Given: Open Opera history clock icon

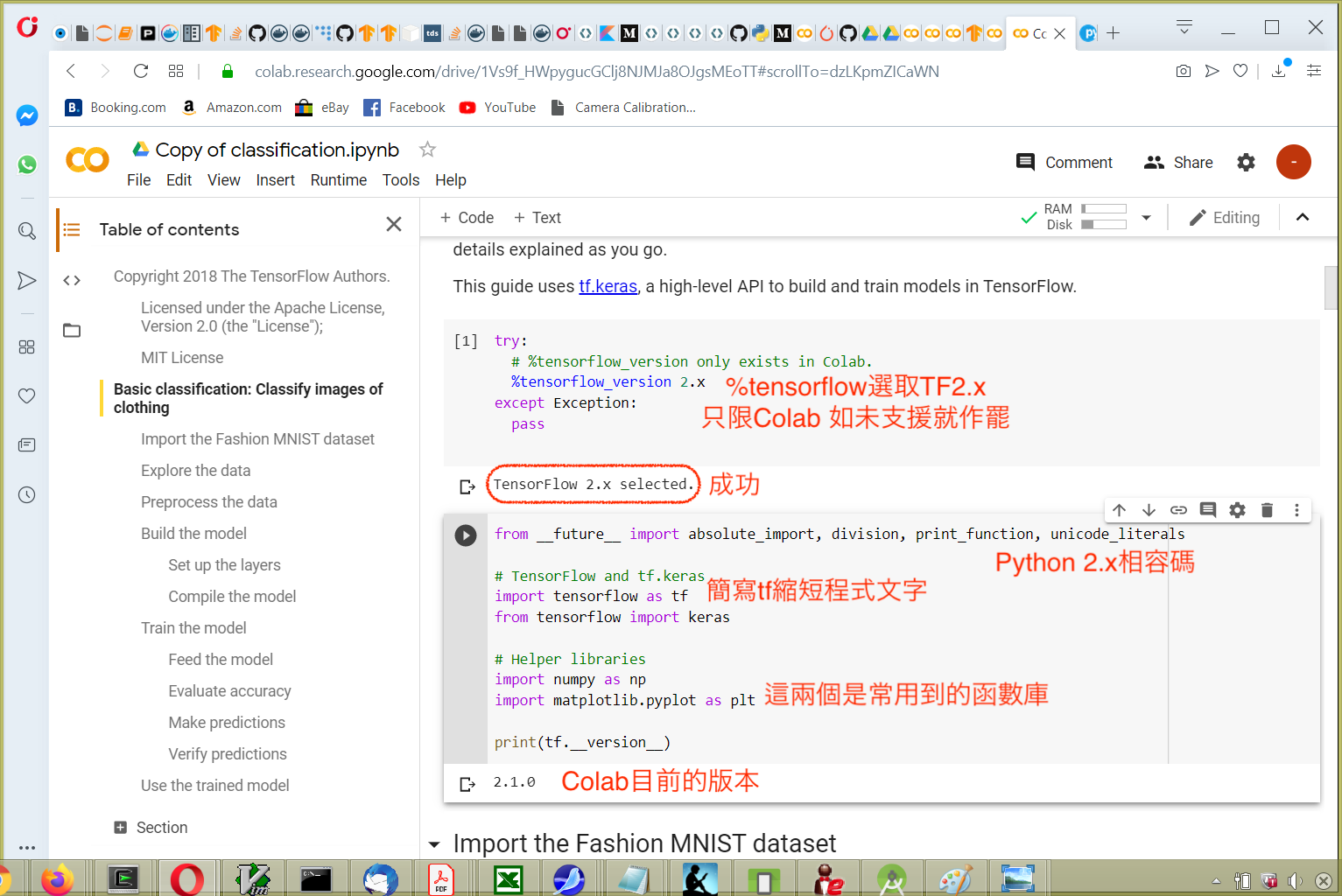Looking at the screenshot, I should [27, 494].
